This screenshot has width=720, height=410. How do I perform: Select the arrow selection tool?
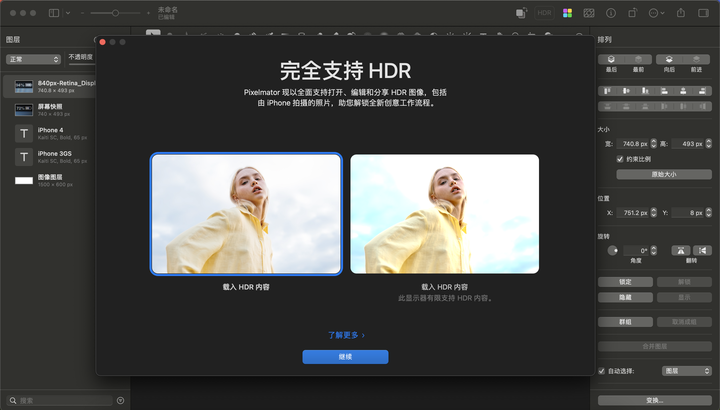click(x=153, y=33)
